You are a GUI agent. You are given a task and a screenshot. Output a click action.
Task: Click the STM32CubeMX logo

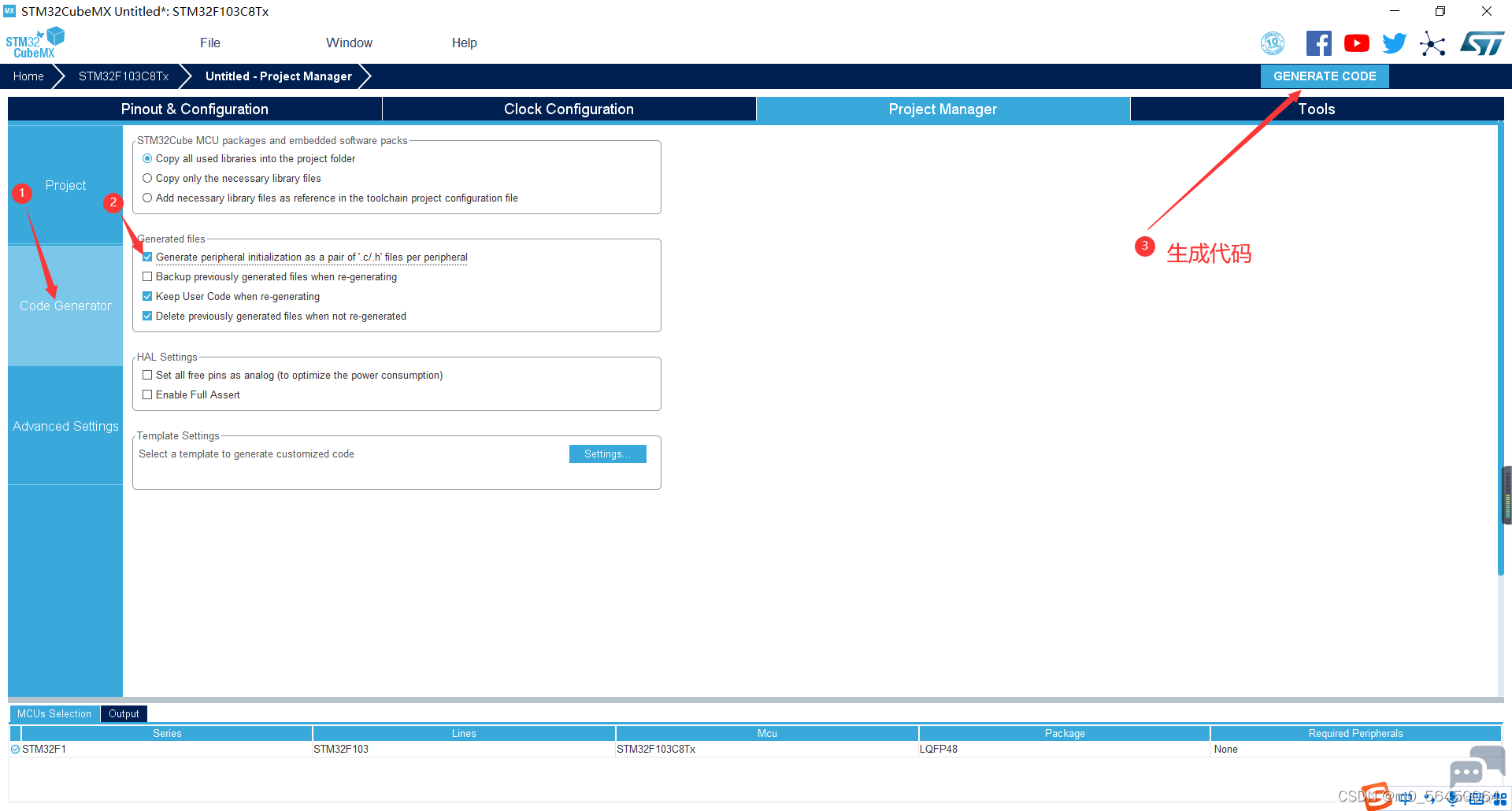[x=35, y=43]
